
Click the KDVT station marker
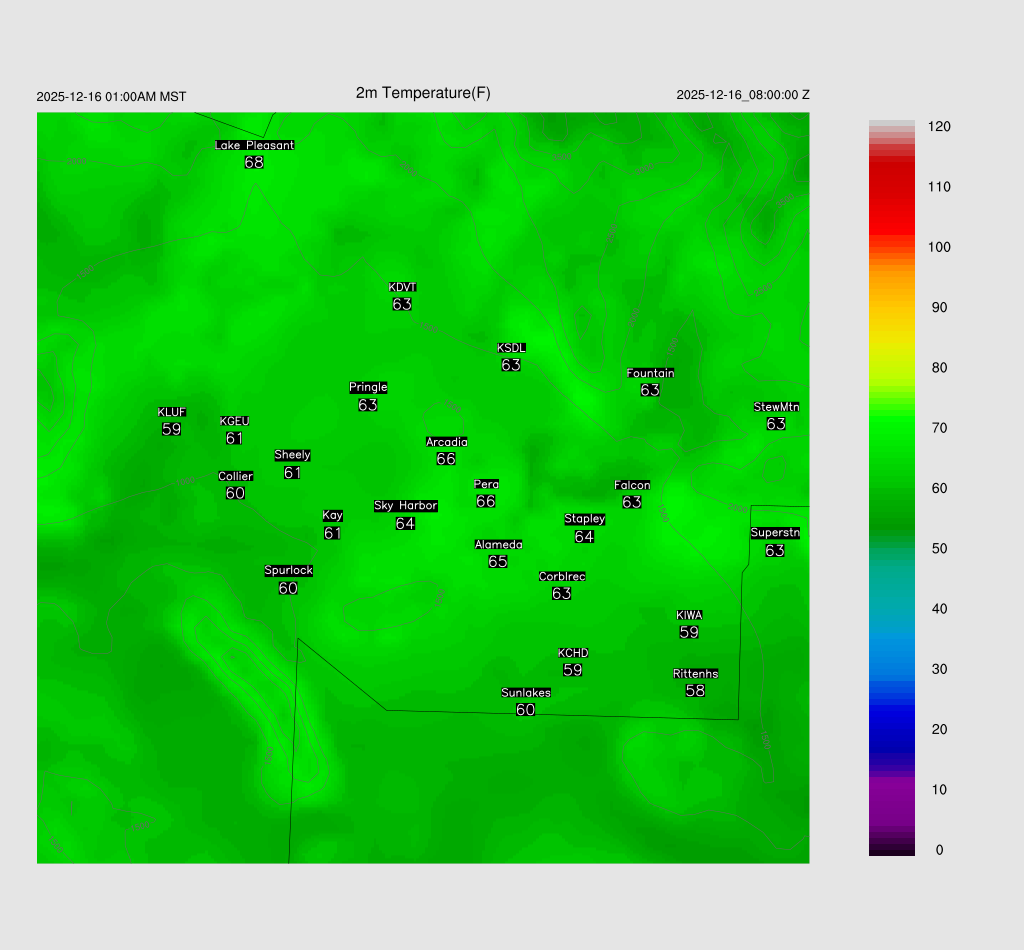coord(402,288)
